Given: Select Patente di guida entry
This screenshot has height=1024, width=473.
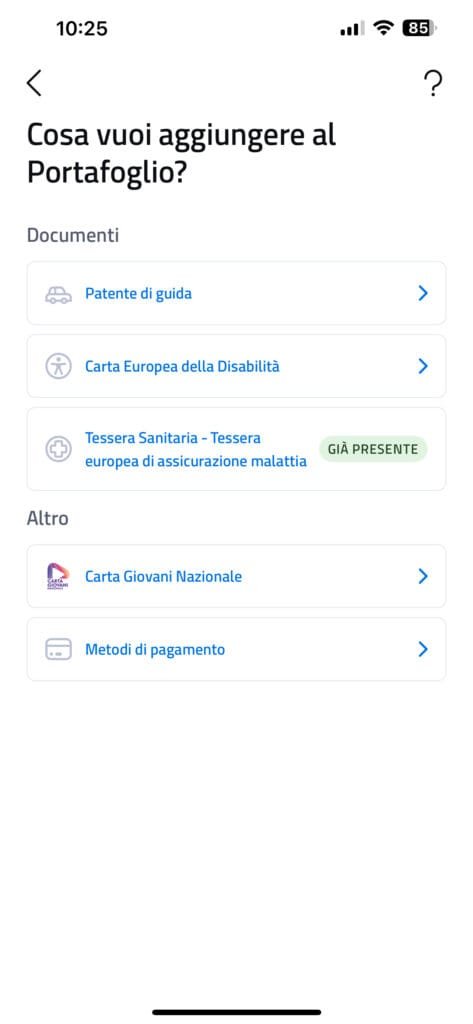Looking at the screenshot, I should (236, 293).
